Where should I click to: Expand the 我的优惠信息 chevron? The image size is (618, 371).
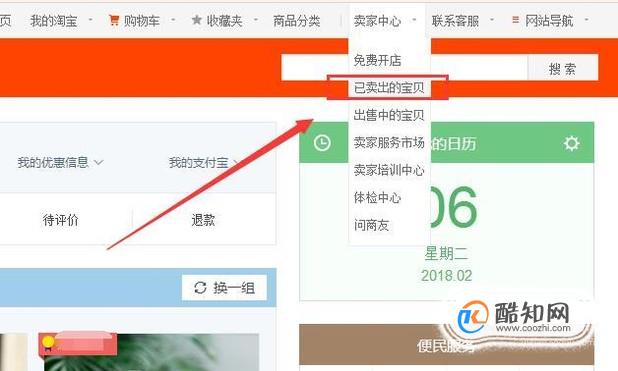[x=99, y=162]
